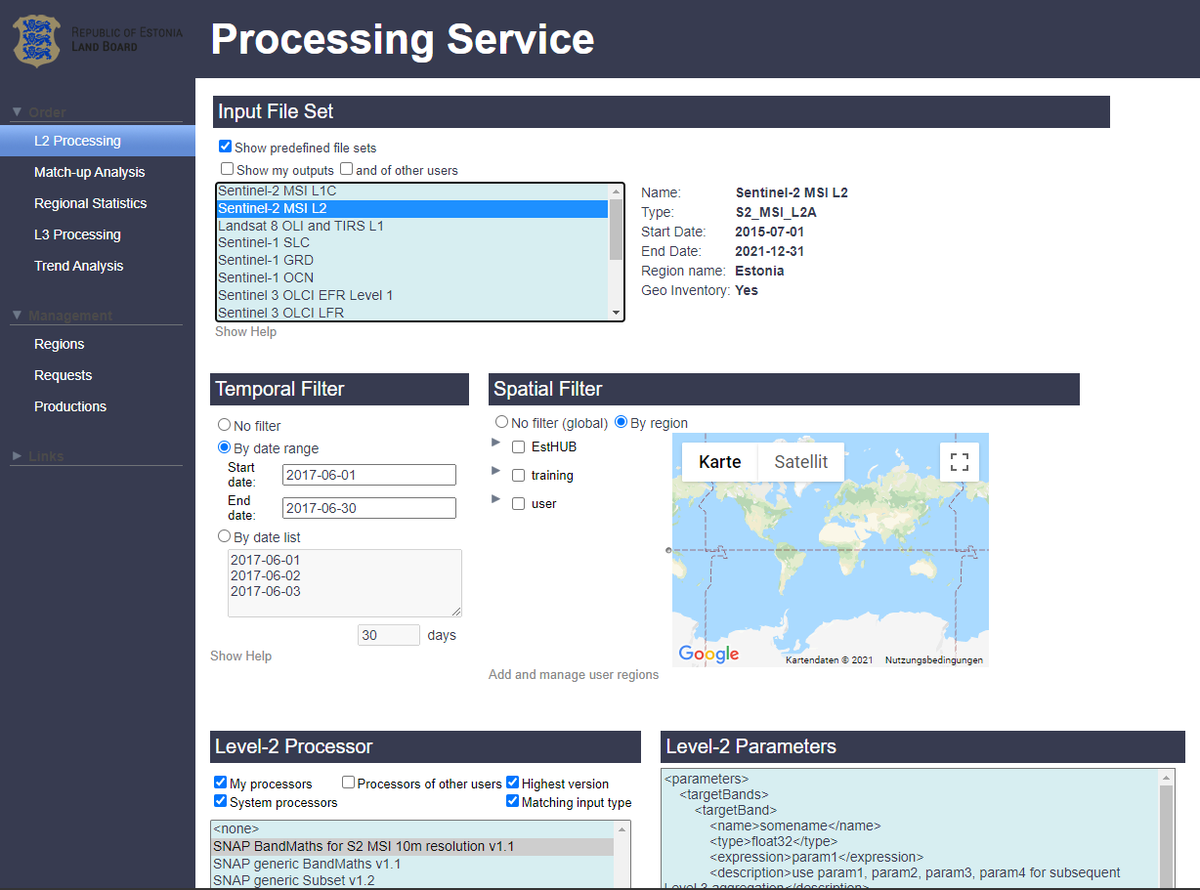Click Show Help under Temporal Filter
The width and height of the screenshot is (1200, 890).
tap(241, 656)
